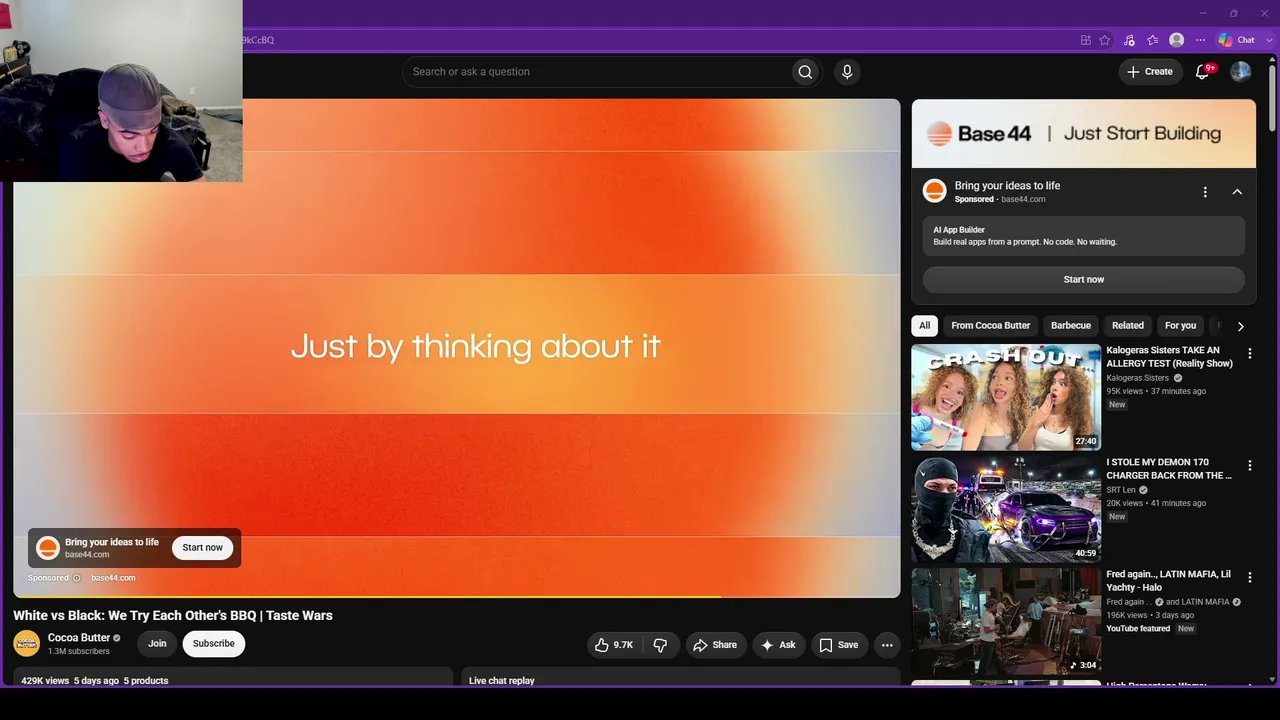Open options menu for Base 44 ad
The width and height of the screenshot is (1280, 720).
click(1205, 192)
